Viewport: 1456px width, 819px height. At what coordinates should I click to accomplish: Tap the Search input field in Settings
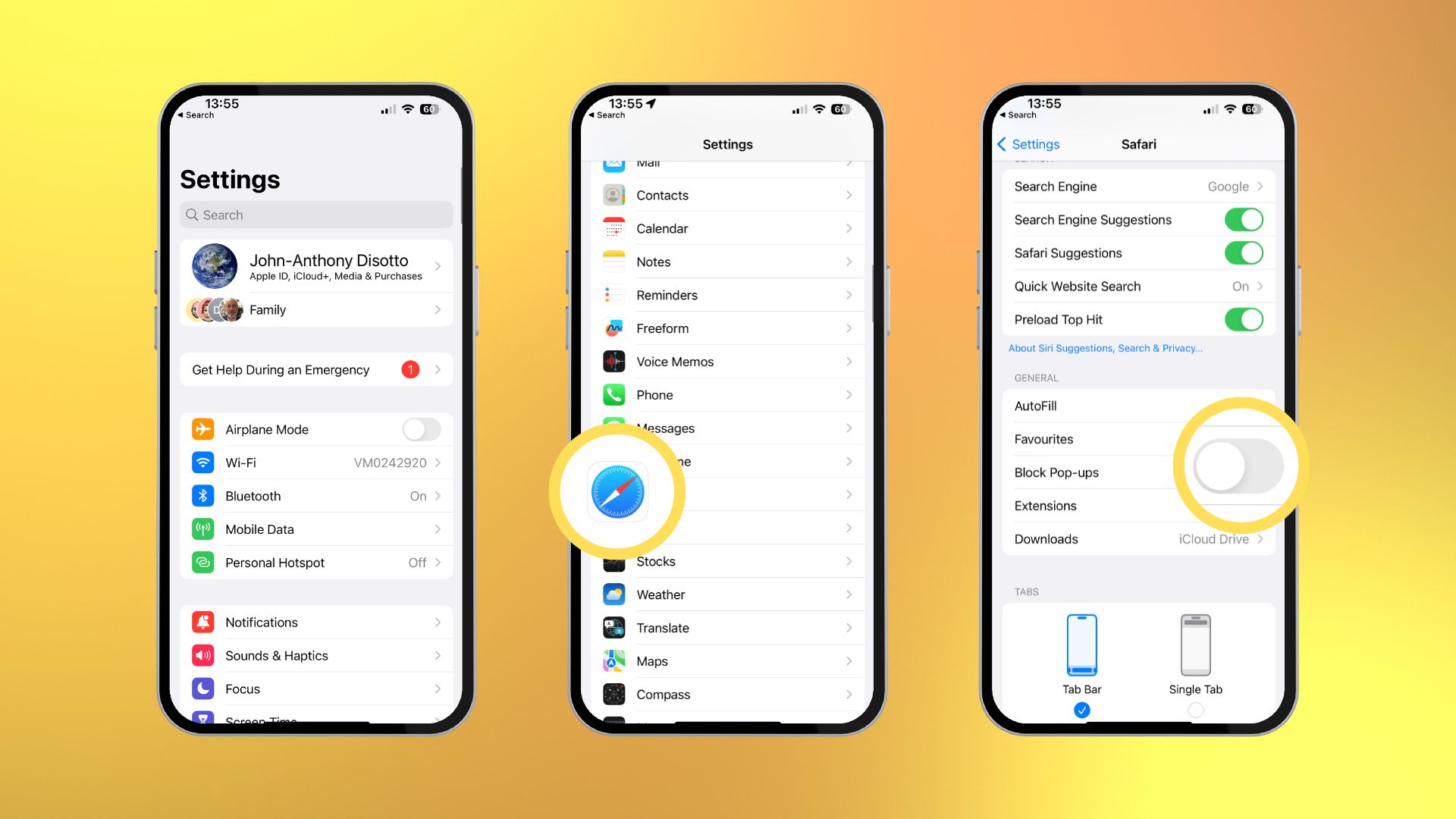315,214
